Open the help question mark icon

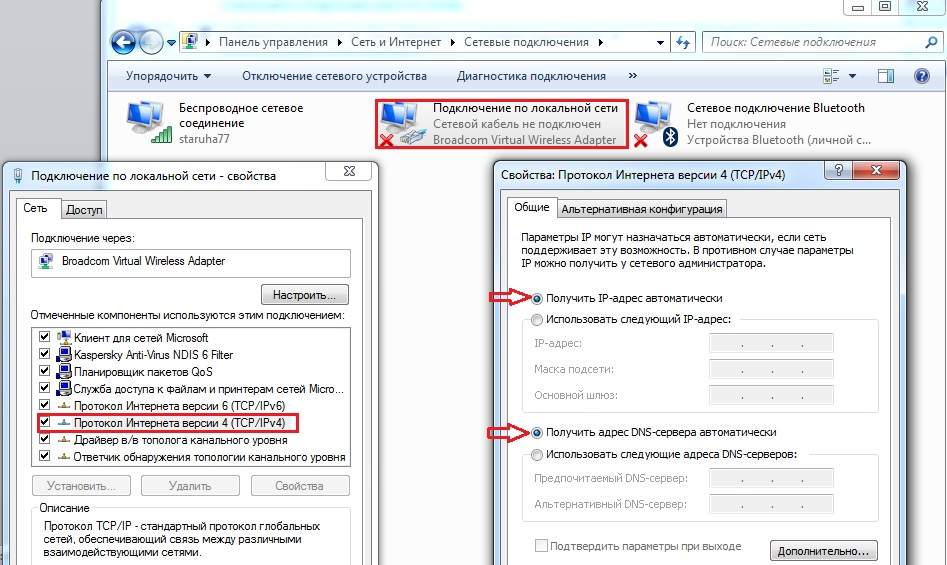[922, 76]
